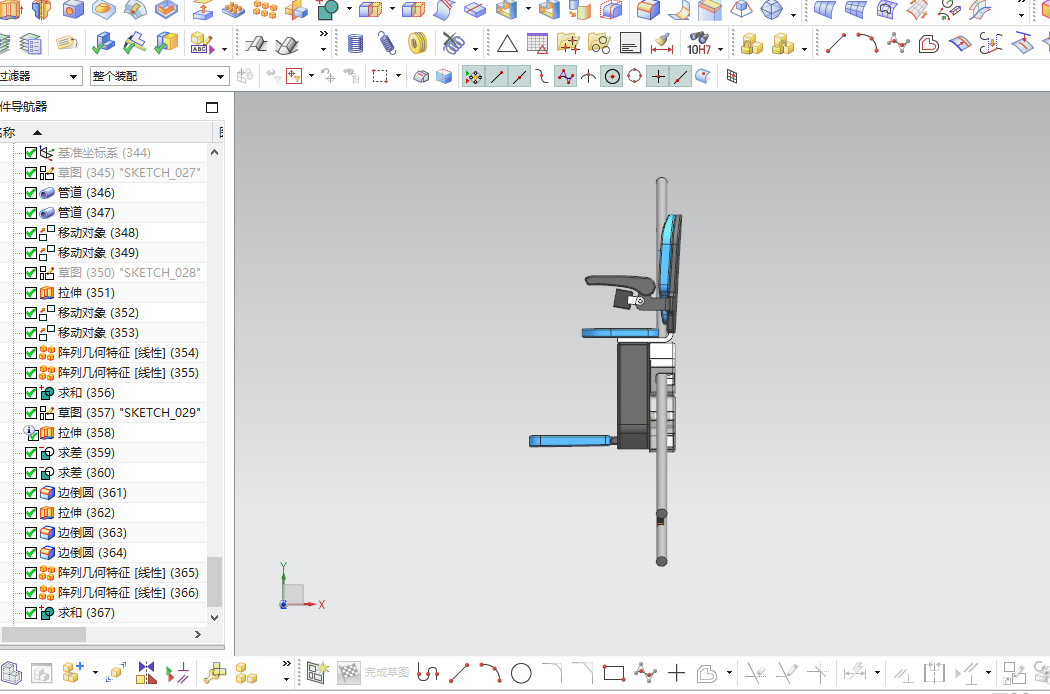The image size is (1050, 694).
Task: Maximize the part navigator panel
Action: coord(212,107)
